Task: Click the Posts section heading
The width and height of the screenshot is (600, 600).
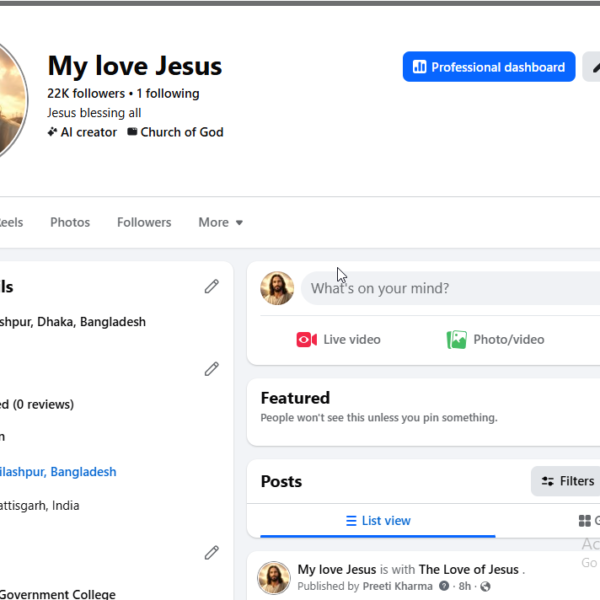Action: point(281,481)
